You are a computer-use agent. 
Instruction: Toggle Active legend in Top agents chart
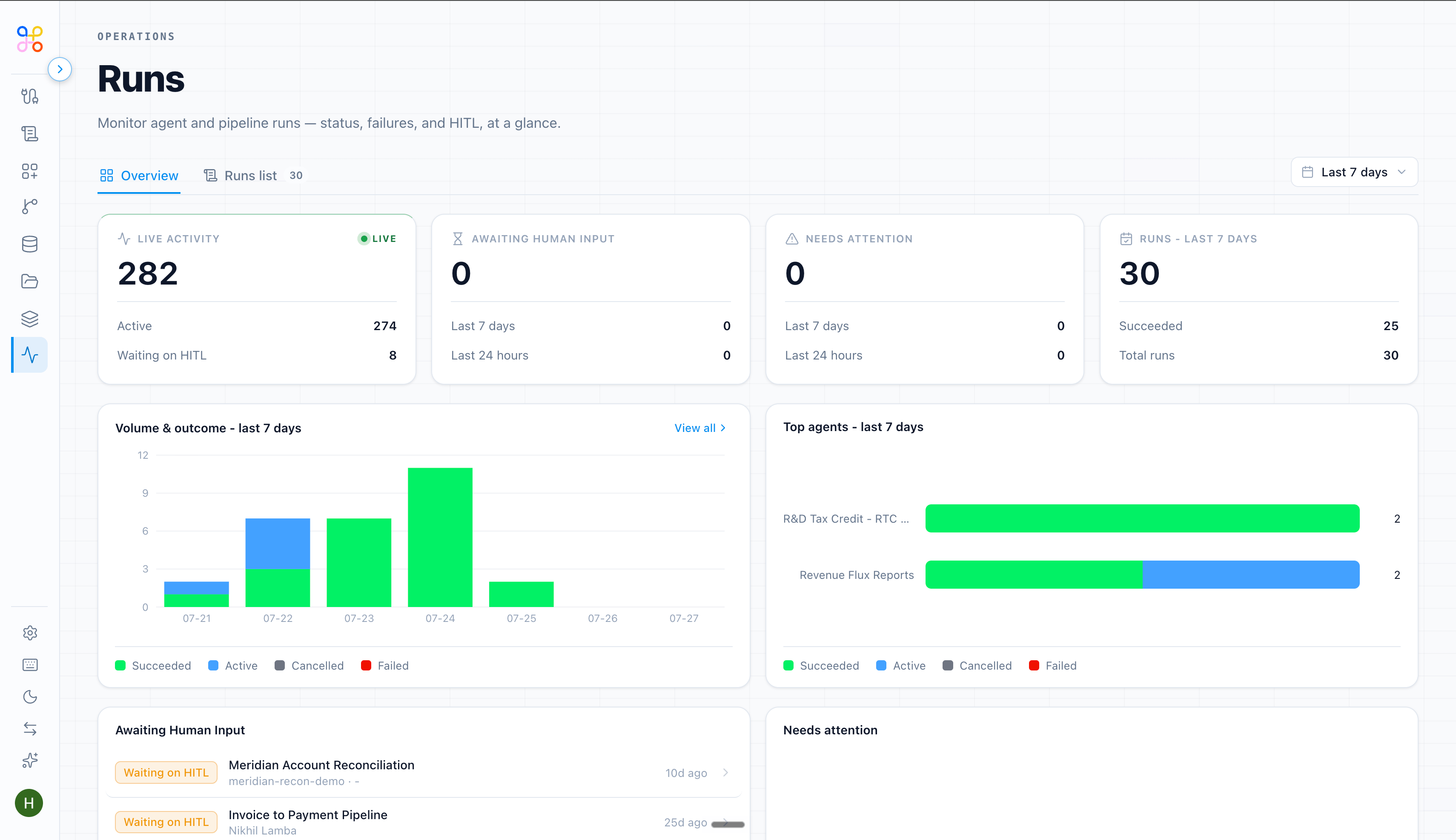click(x=901, y=666)
